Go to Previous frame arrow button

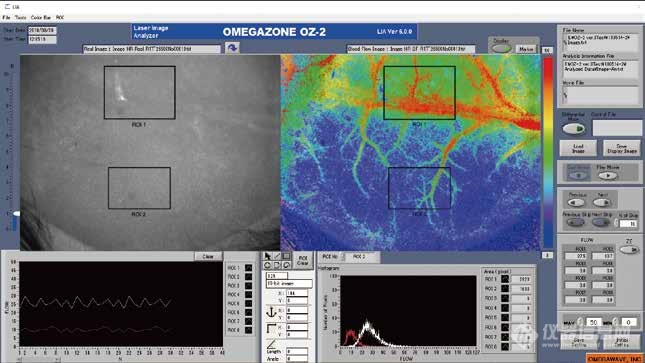(x=576, y=202)
